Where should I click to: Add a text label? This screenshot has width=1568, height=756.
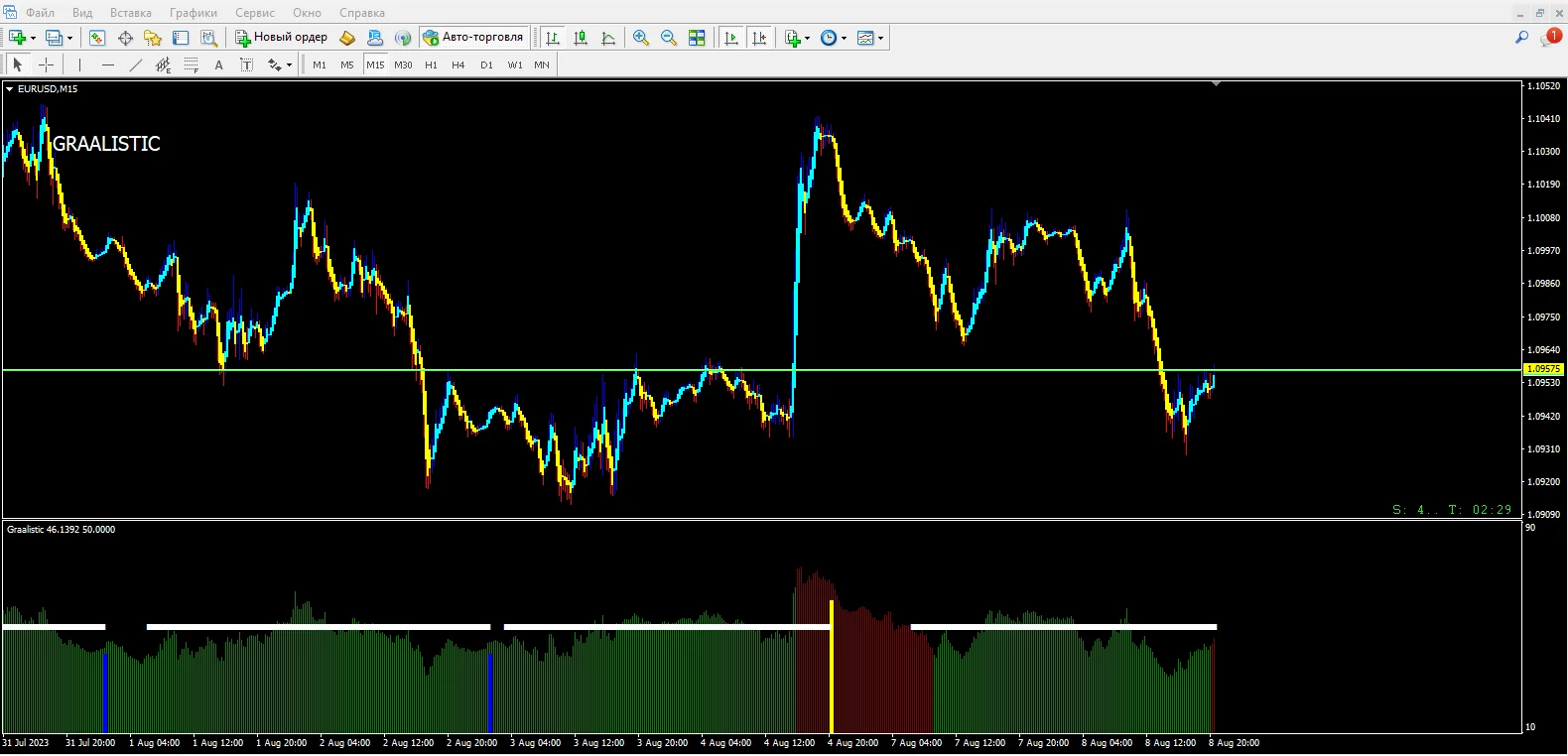(246, 64)
